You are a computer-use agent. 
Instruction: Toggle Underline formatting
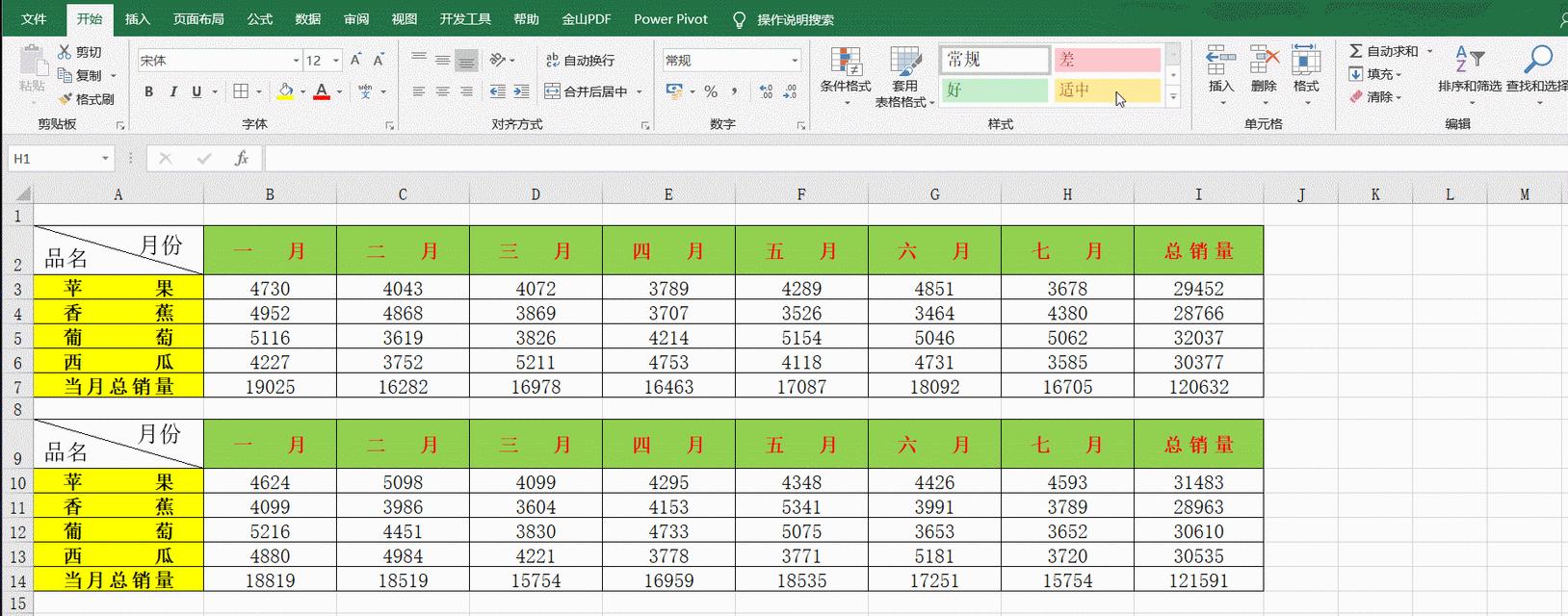click(196, 91)
